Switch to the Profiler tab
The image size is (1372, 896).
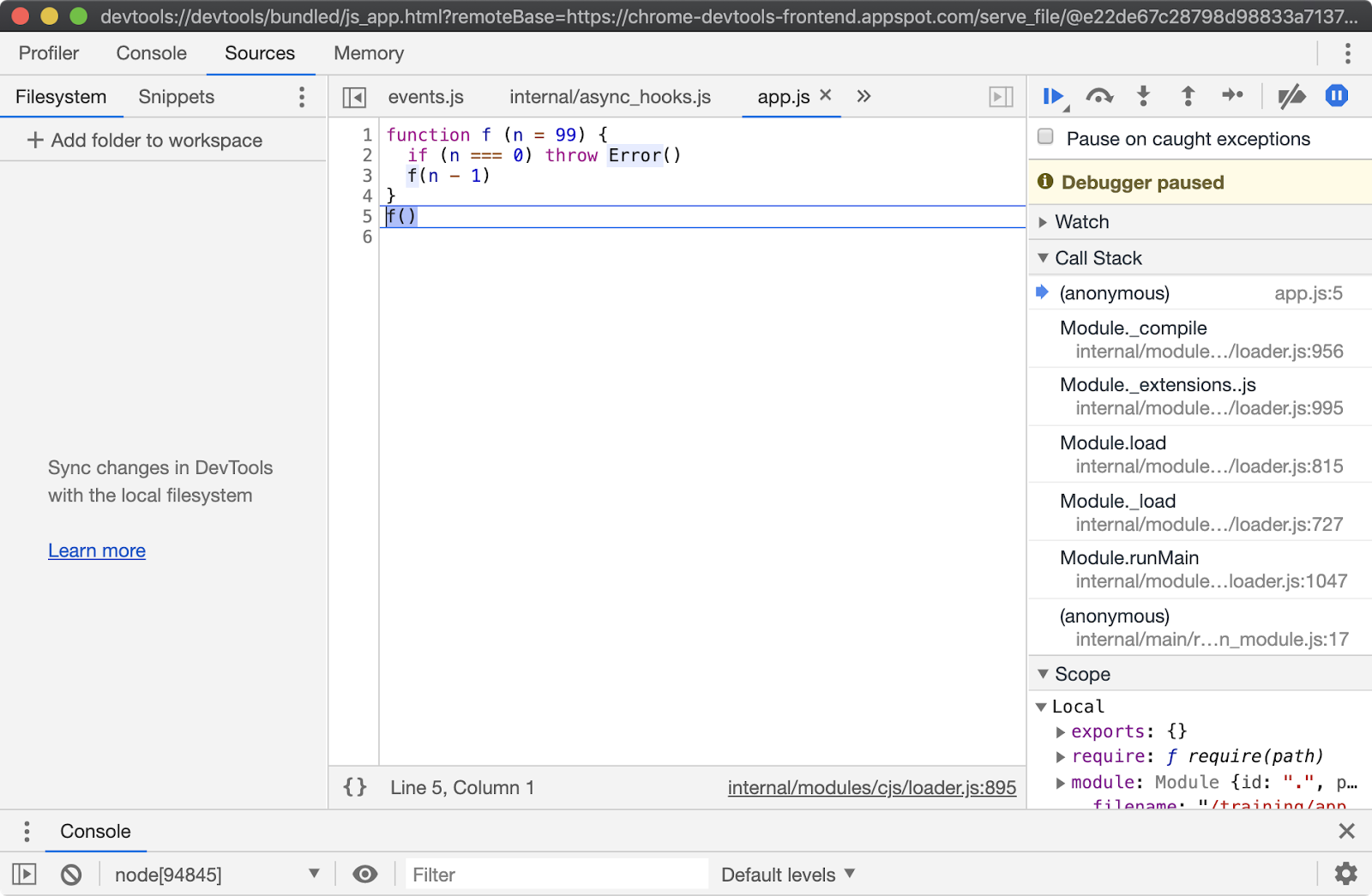tap(49, 53)
